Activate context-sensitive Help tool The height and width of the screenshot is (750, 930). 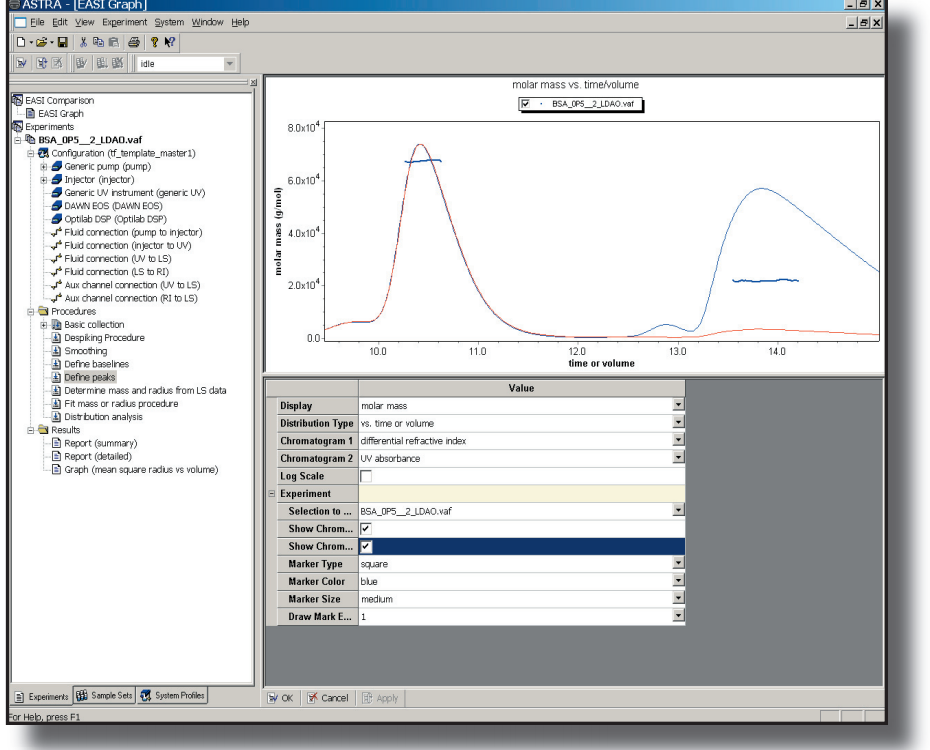(169, 42)
